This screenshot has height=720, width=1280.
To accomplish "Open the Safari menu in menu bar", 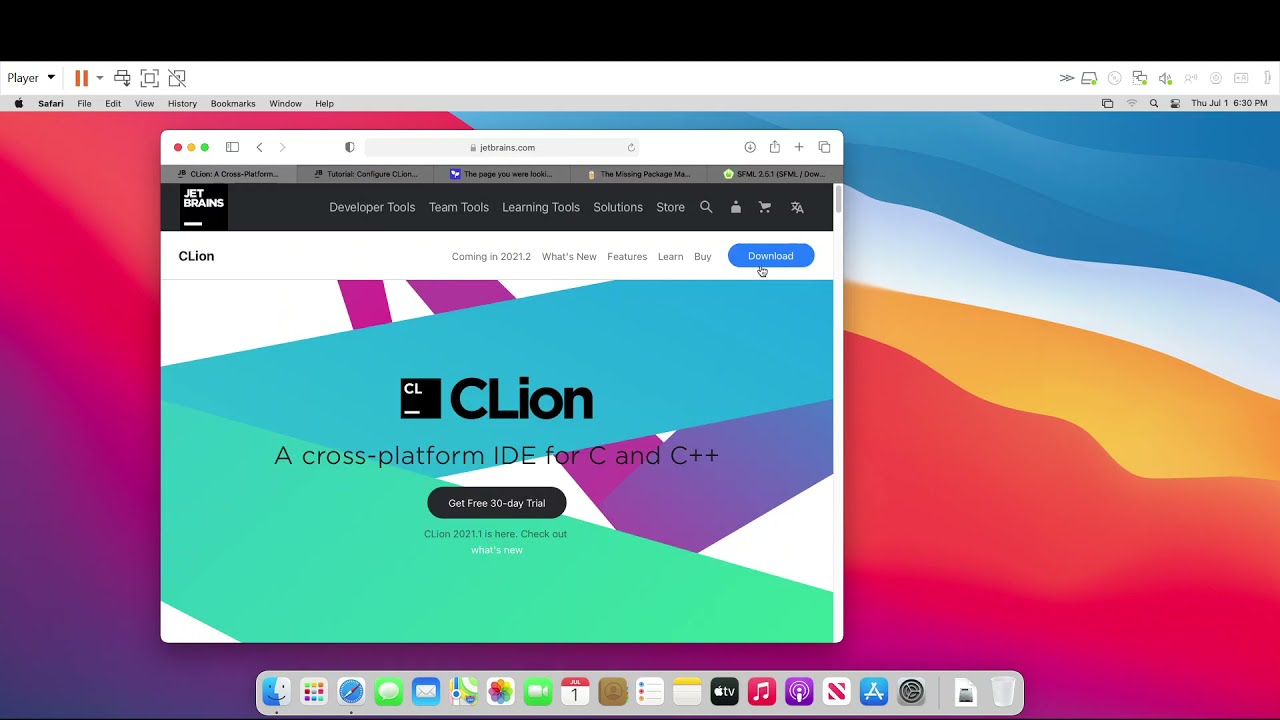I will 51,103.
